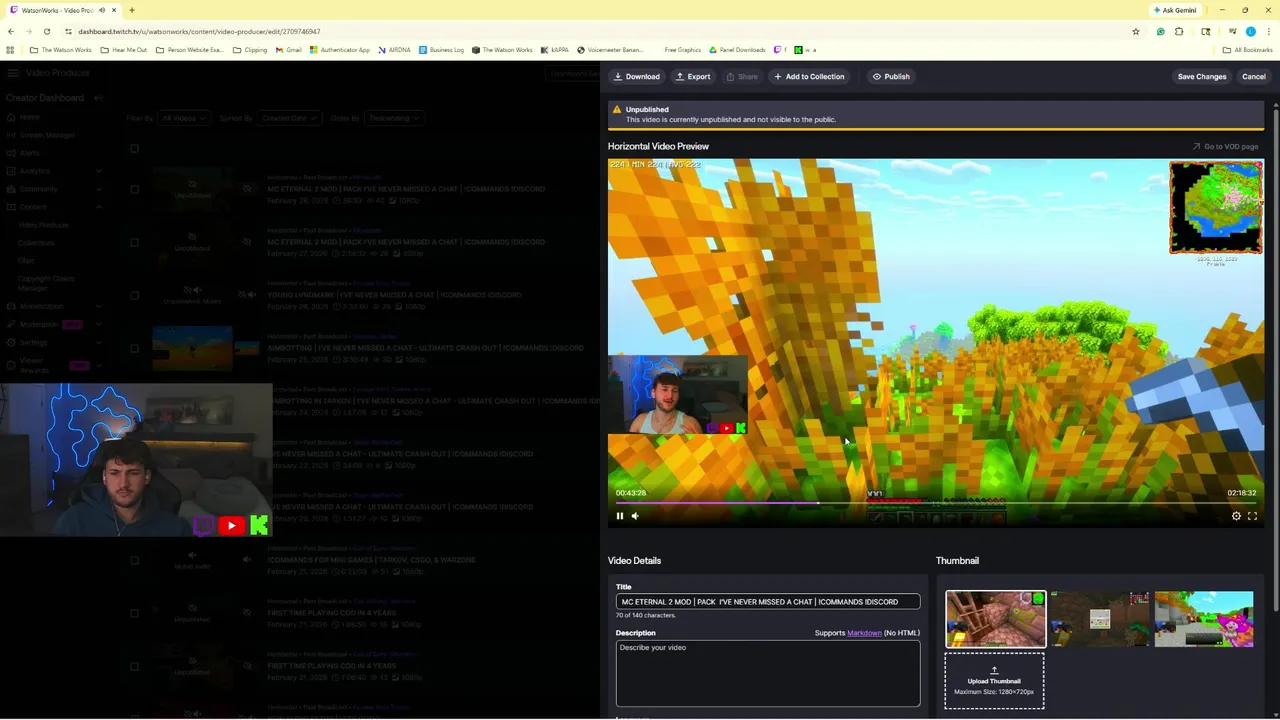This screenshot has width=1280, height=720.
Task: Select the first thumbnail option
Action: 995,619
